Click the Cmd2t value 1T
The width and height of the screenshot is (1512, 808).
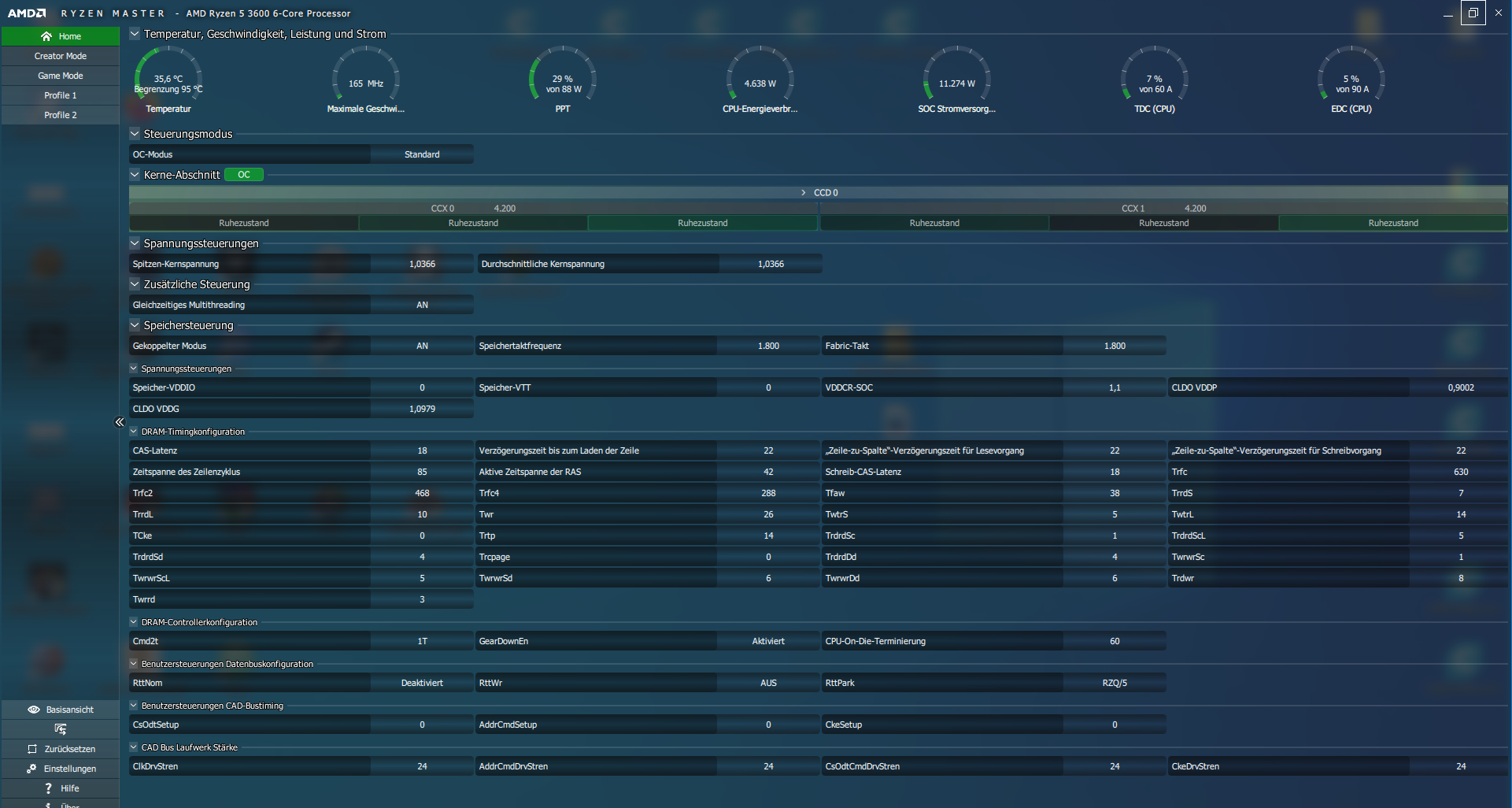tap(422, 641)
